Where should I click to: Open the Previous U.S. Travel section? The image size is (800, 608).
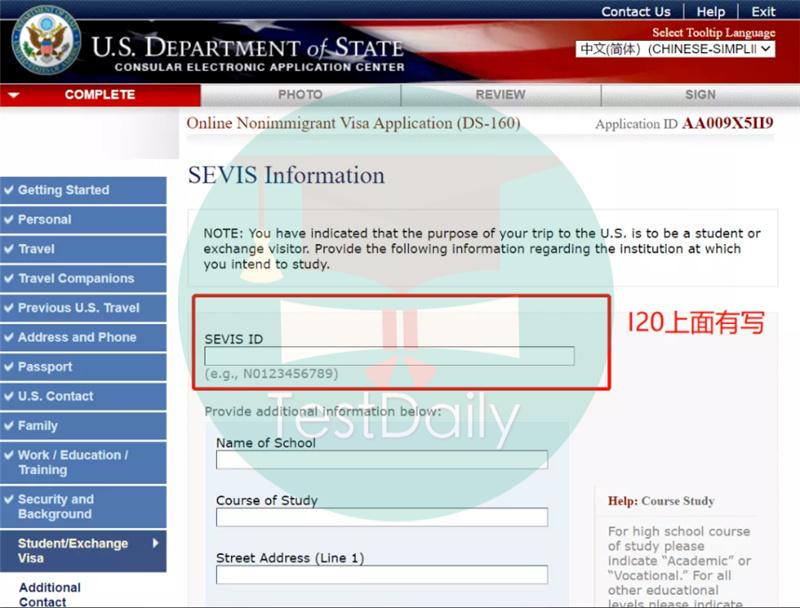pos(83,308)
